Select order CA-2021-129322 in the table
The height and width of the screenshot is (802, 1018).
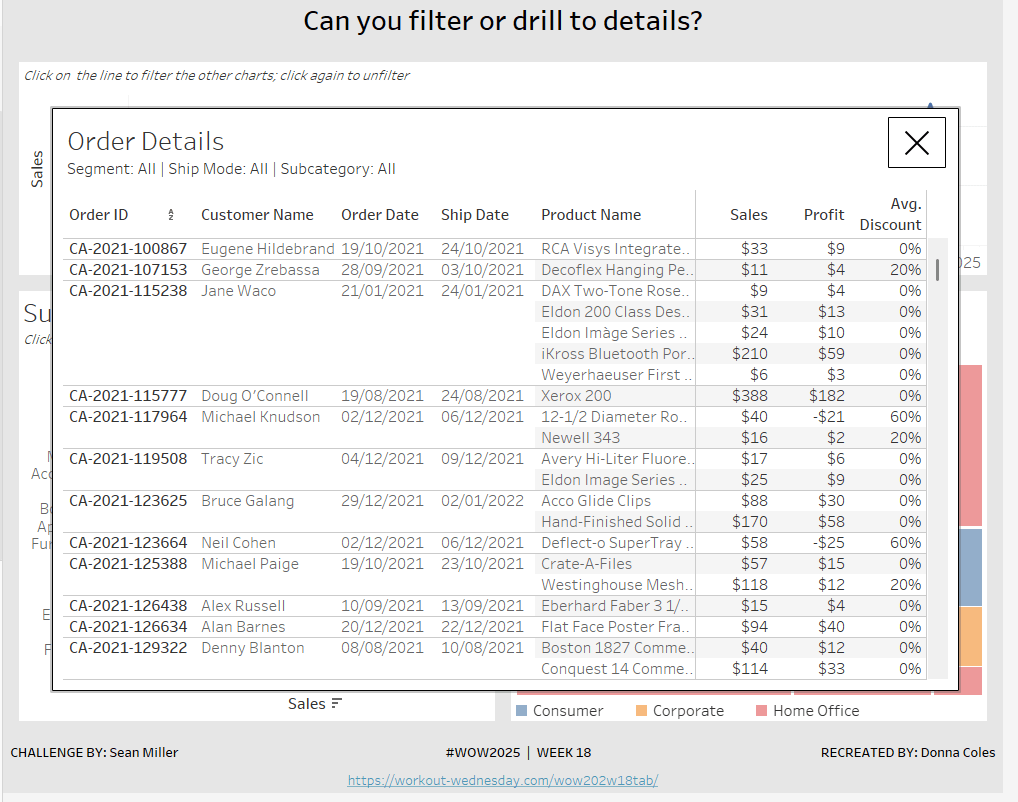(128, 648)
